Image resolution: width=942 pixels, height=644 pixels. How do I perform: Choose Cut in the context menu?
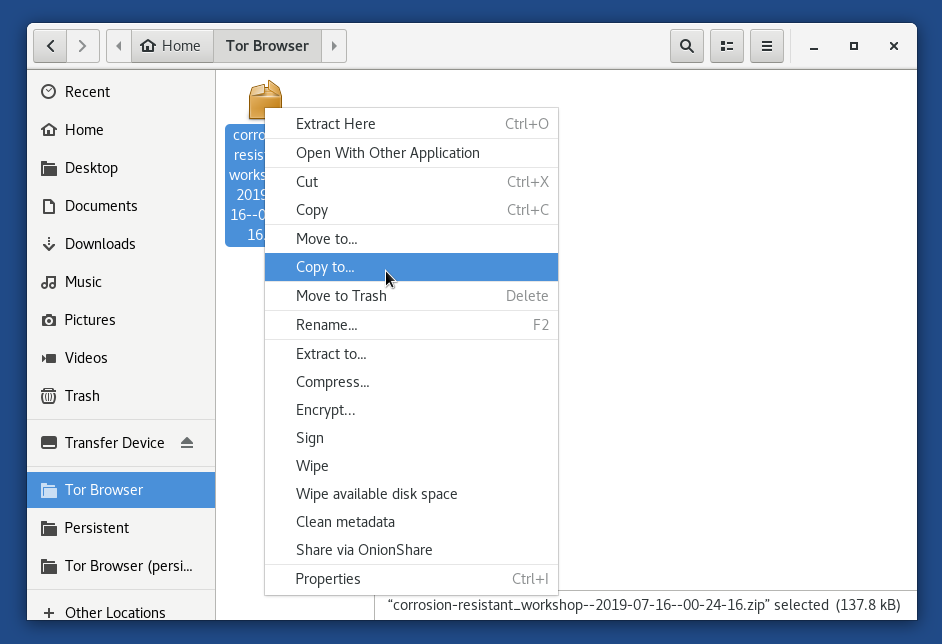412,182
